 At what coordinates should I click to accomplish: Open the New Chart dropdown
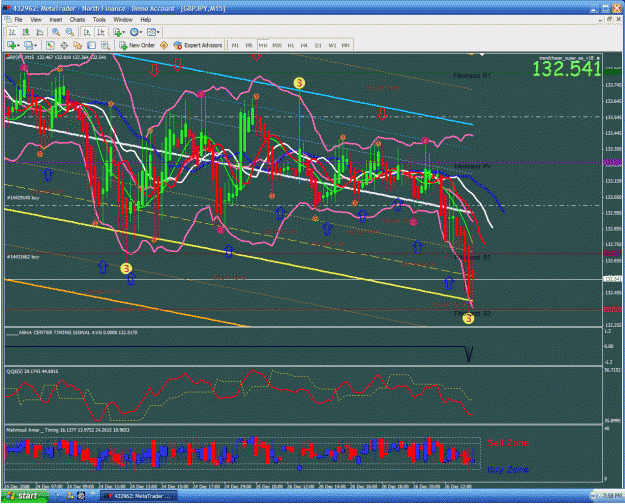pyautogui.click(x=13, y=45)
